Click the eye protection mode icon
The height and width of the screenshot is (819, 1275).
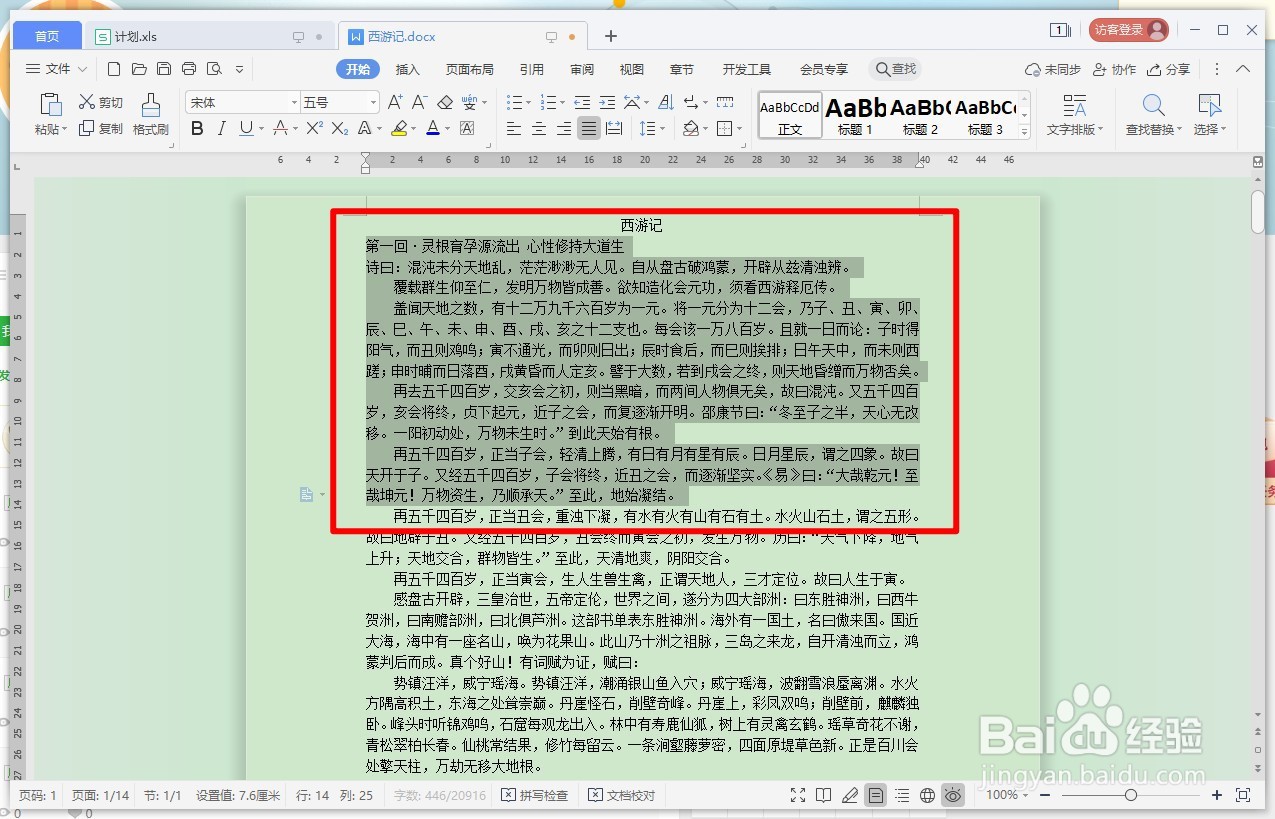coord(953,795)
